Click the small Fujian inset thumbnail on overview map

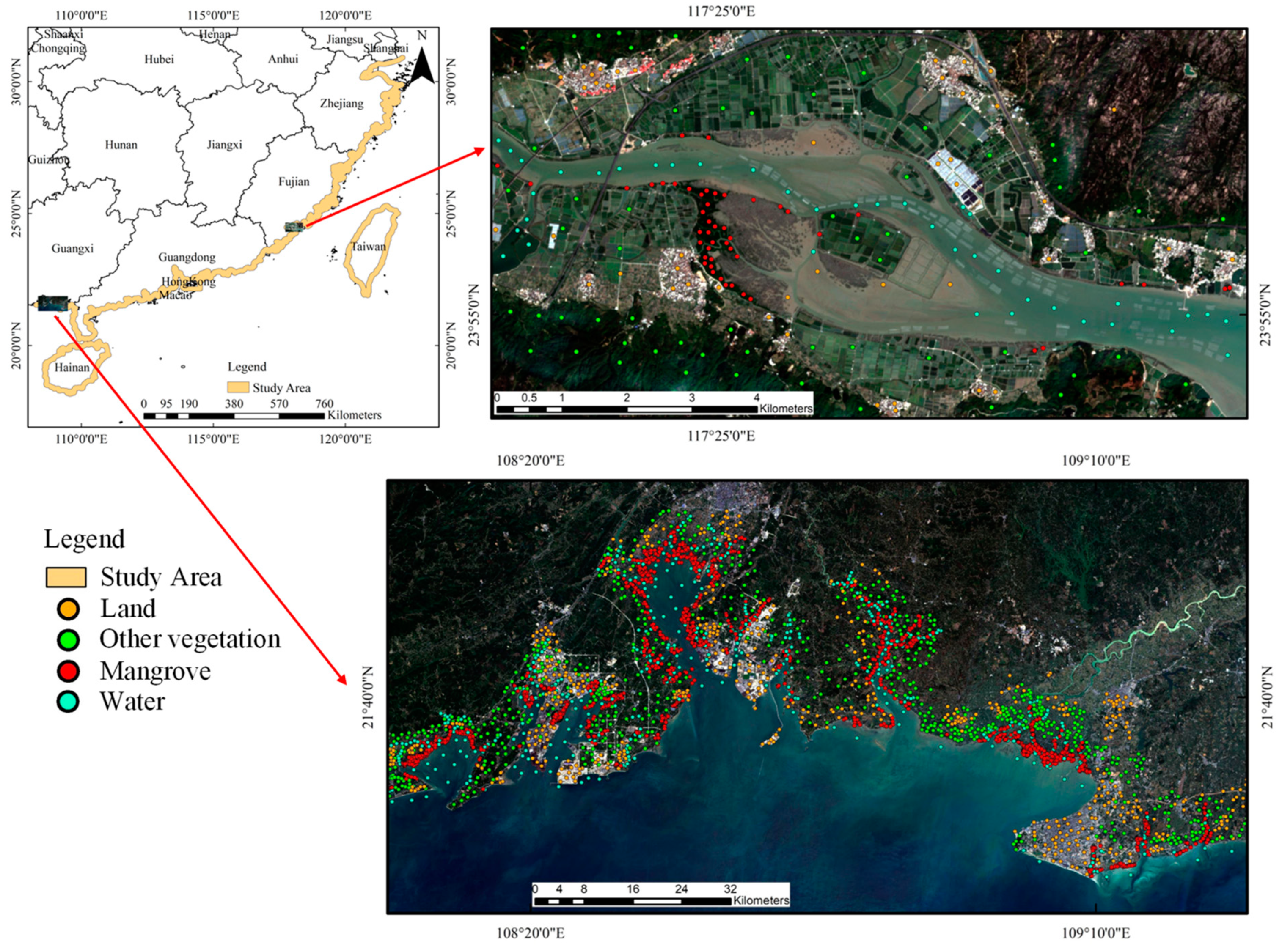(x=294, y=227)
